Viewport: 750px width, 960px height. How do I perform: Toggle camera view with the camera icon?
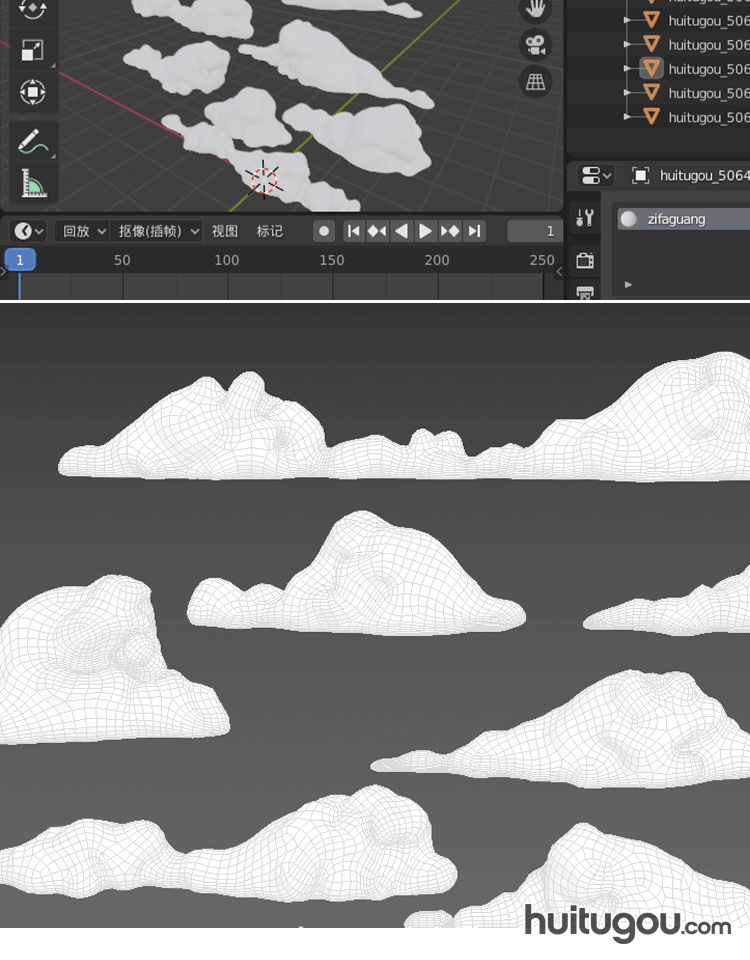click(x=536, y=45)
